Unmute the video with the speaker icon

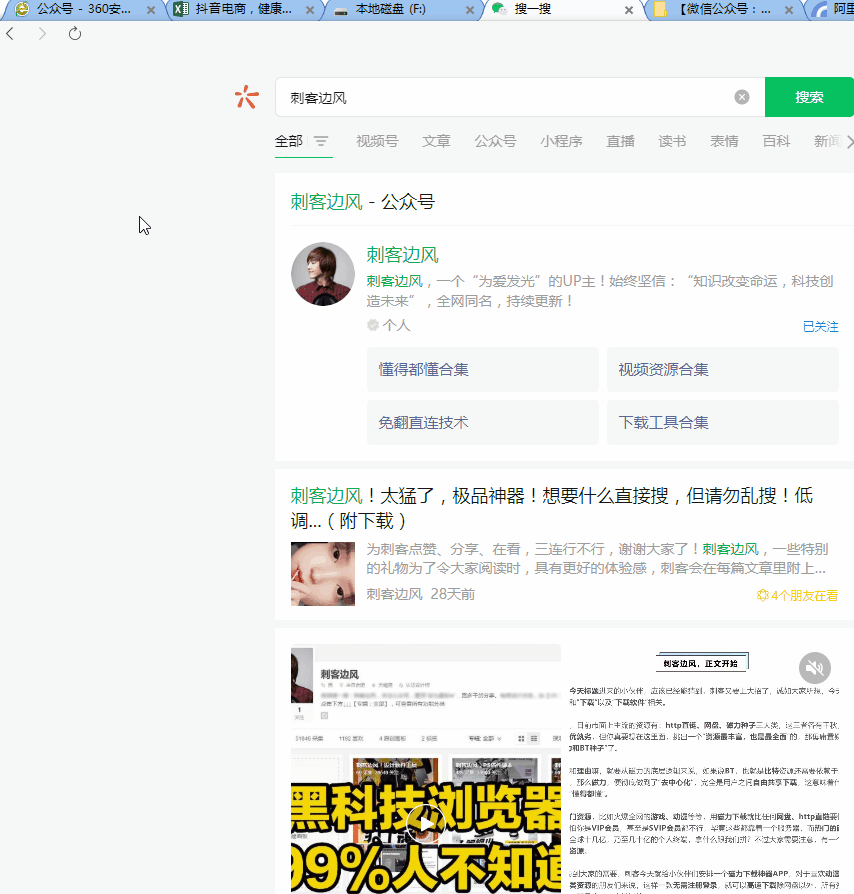815,668
